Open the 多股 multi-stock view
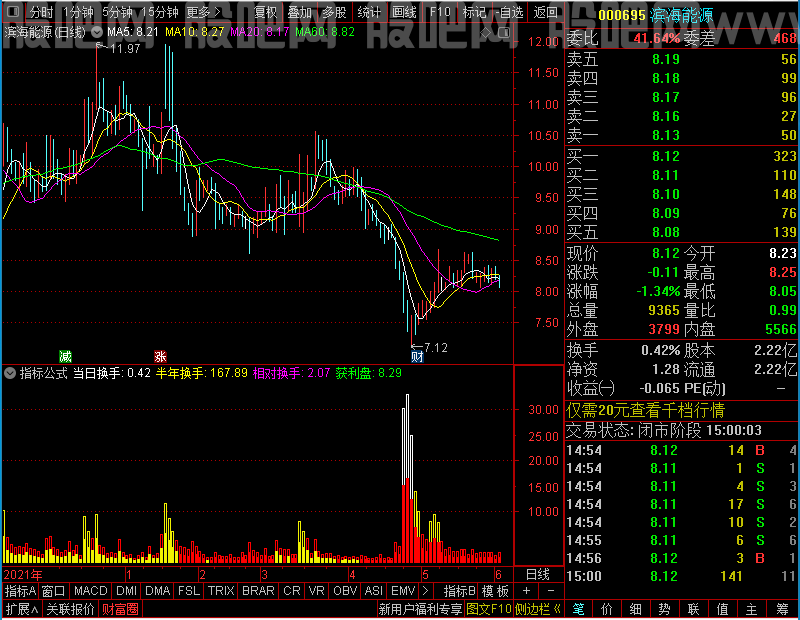This screenshot has height=620, width=800. point(335,12)
